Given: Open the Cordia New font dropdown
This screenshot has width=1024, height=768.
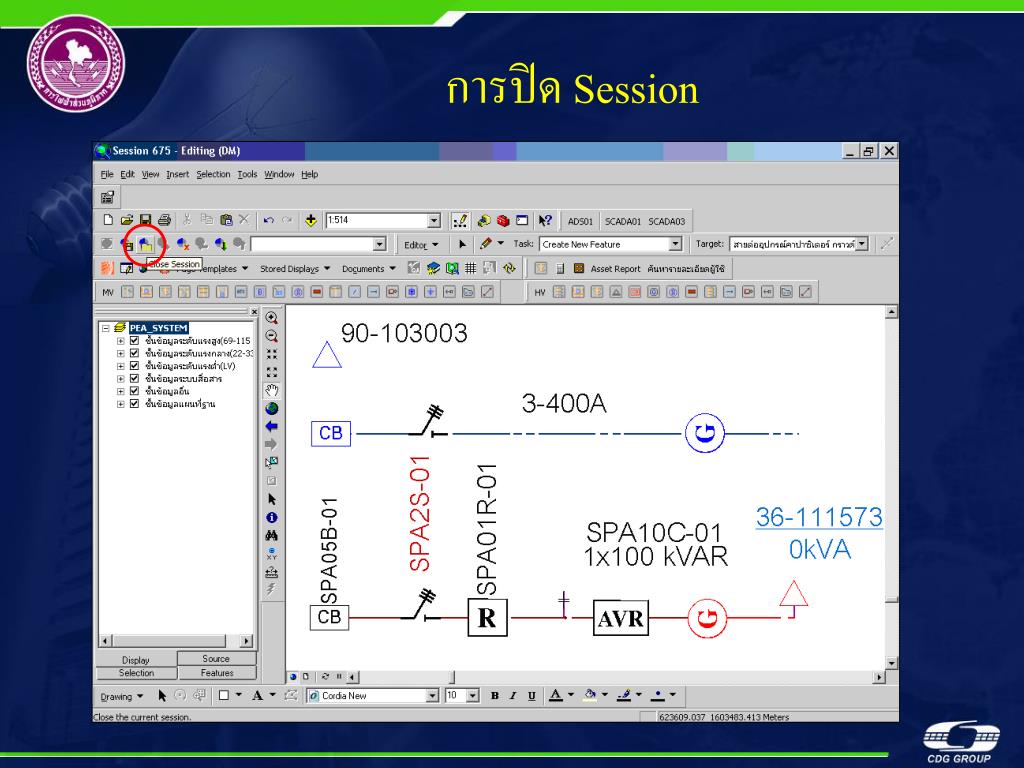Looking at the screenshot, I should pos(432,696).
